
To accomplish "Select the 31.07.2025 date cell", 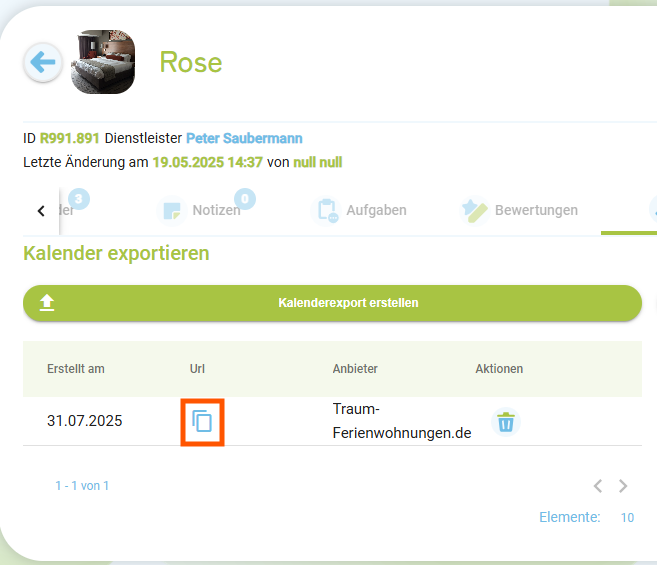I will coord(85,421).
